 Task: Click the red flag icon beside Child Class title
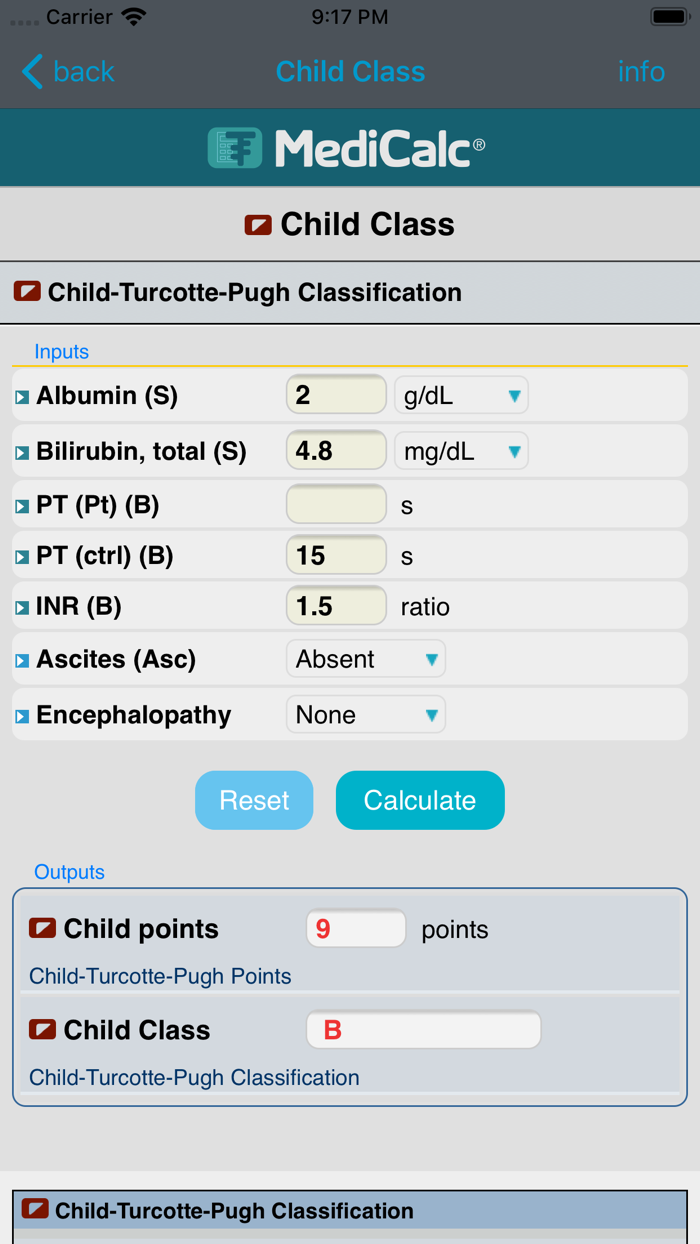[258, 224]
